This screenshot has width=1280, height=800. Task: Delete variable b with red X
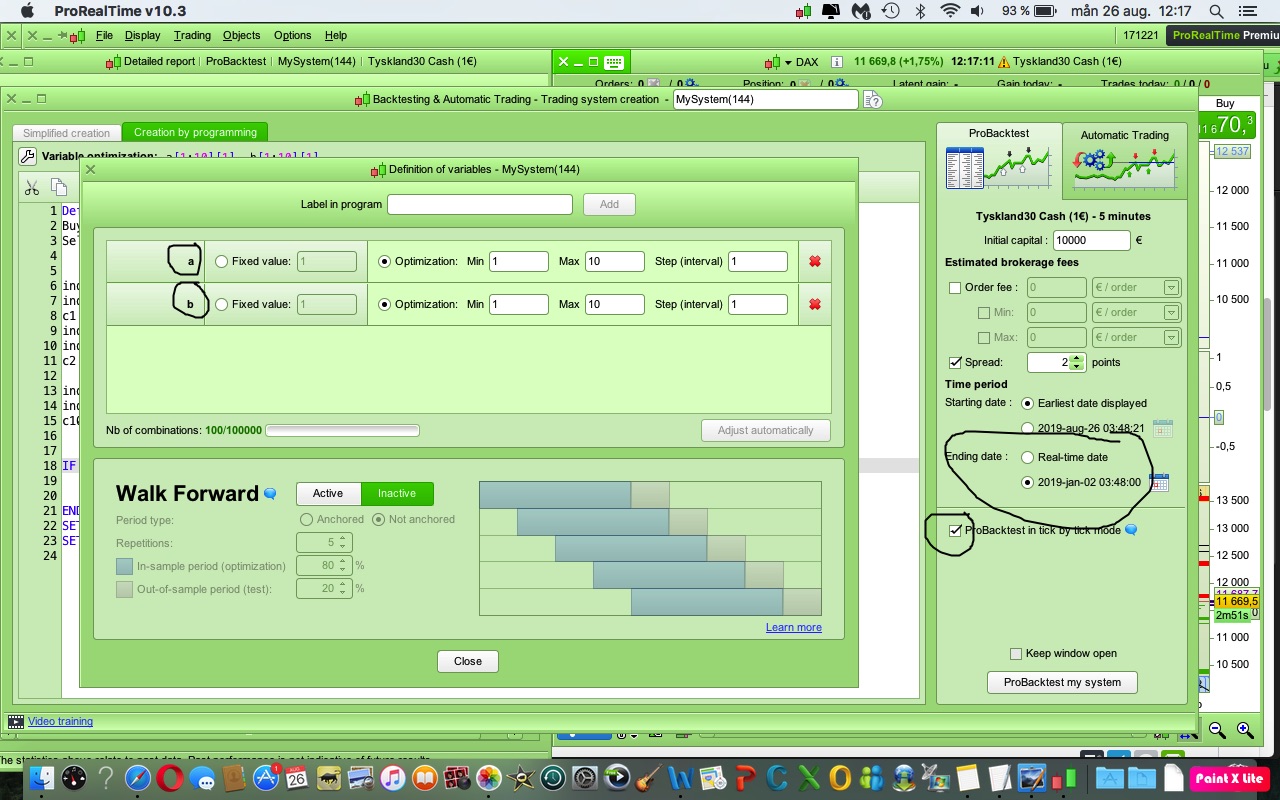point(815,304)
